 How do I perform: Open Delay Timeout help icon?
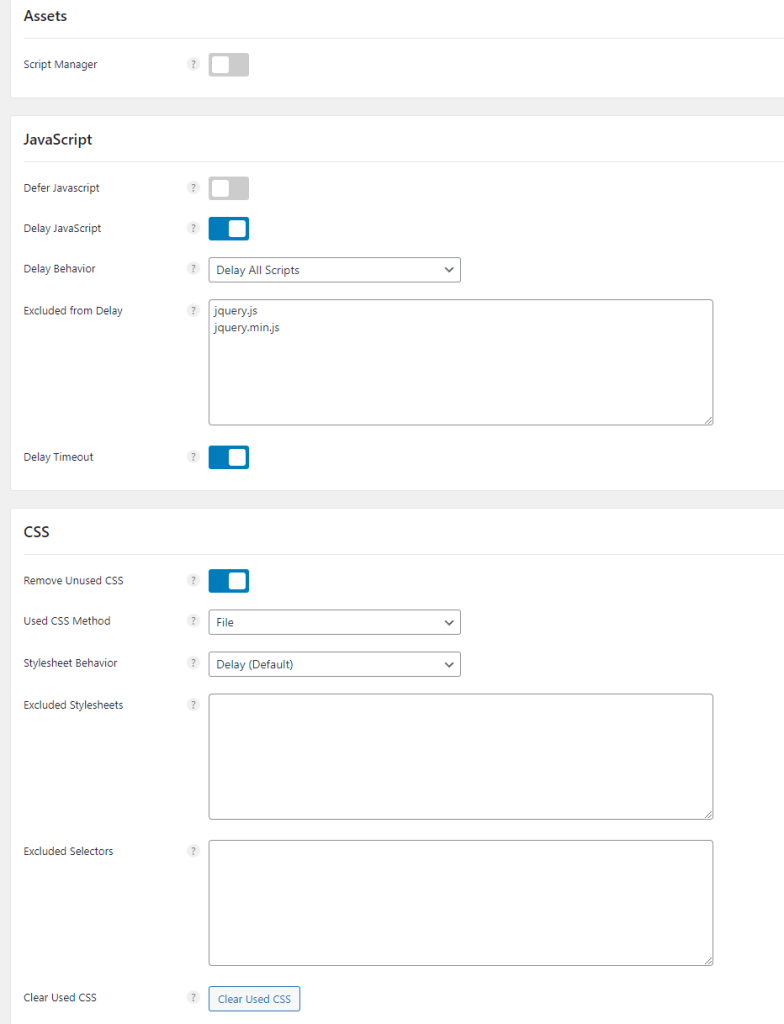point(193,456)
